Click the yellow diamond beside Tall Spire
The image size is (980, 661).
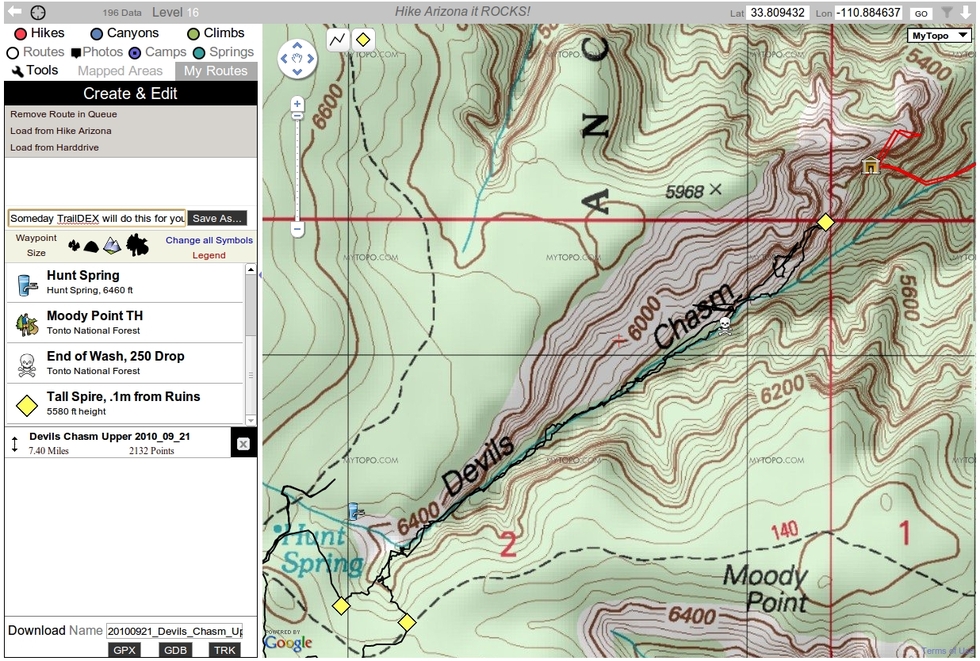(27, 405)
